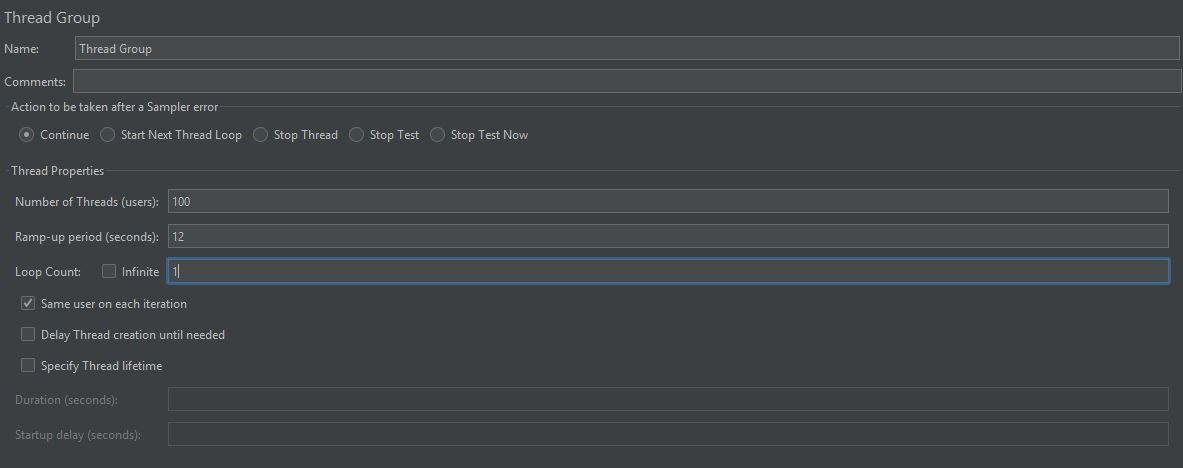Click the Thread Properties section label
1183x468 pixels.
[57, 171]
